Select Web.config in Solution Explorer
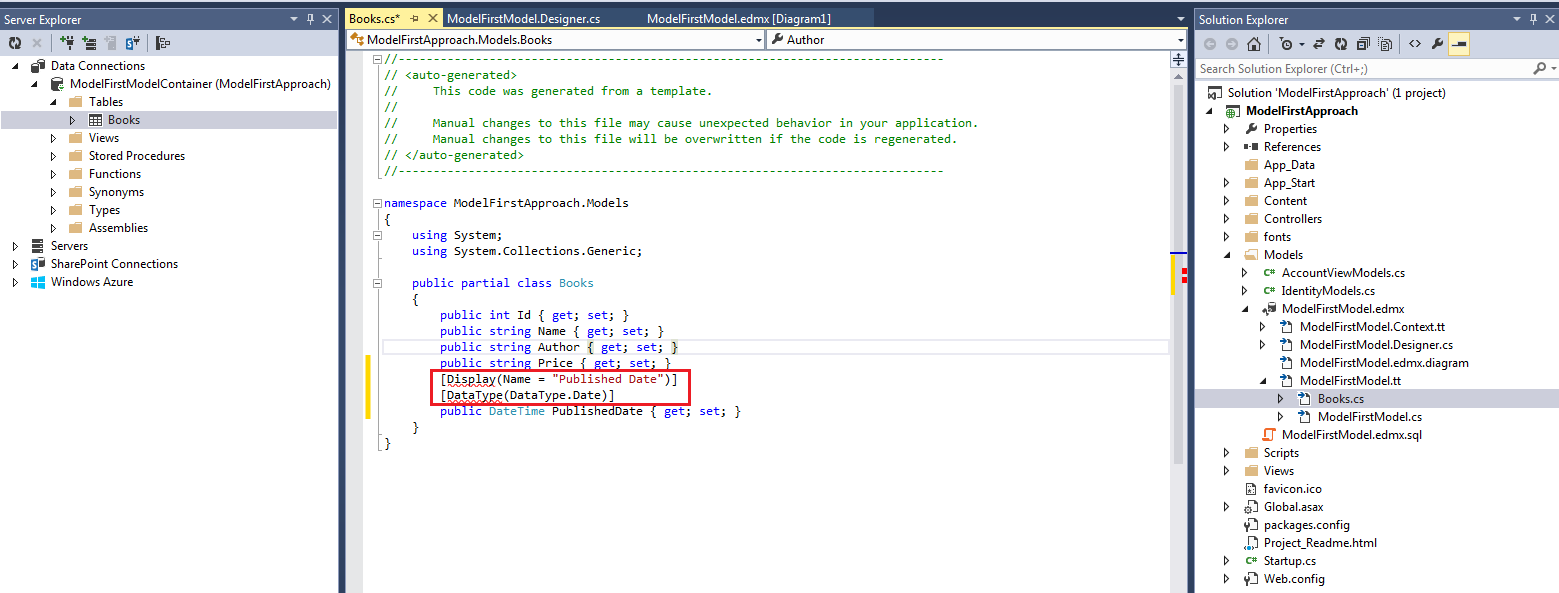Image resolution: width=1559 pixels, height=593 pixels. (x=1294, y=579)
